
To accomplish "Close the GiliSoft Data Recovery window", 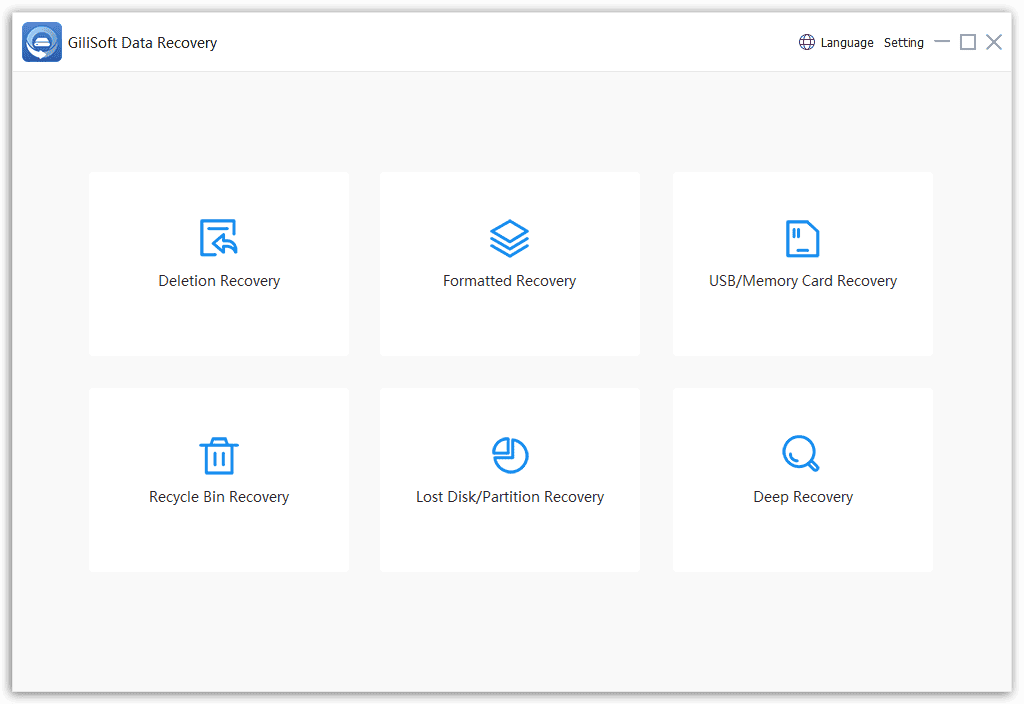I will click(x=994, y=42).
